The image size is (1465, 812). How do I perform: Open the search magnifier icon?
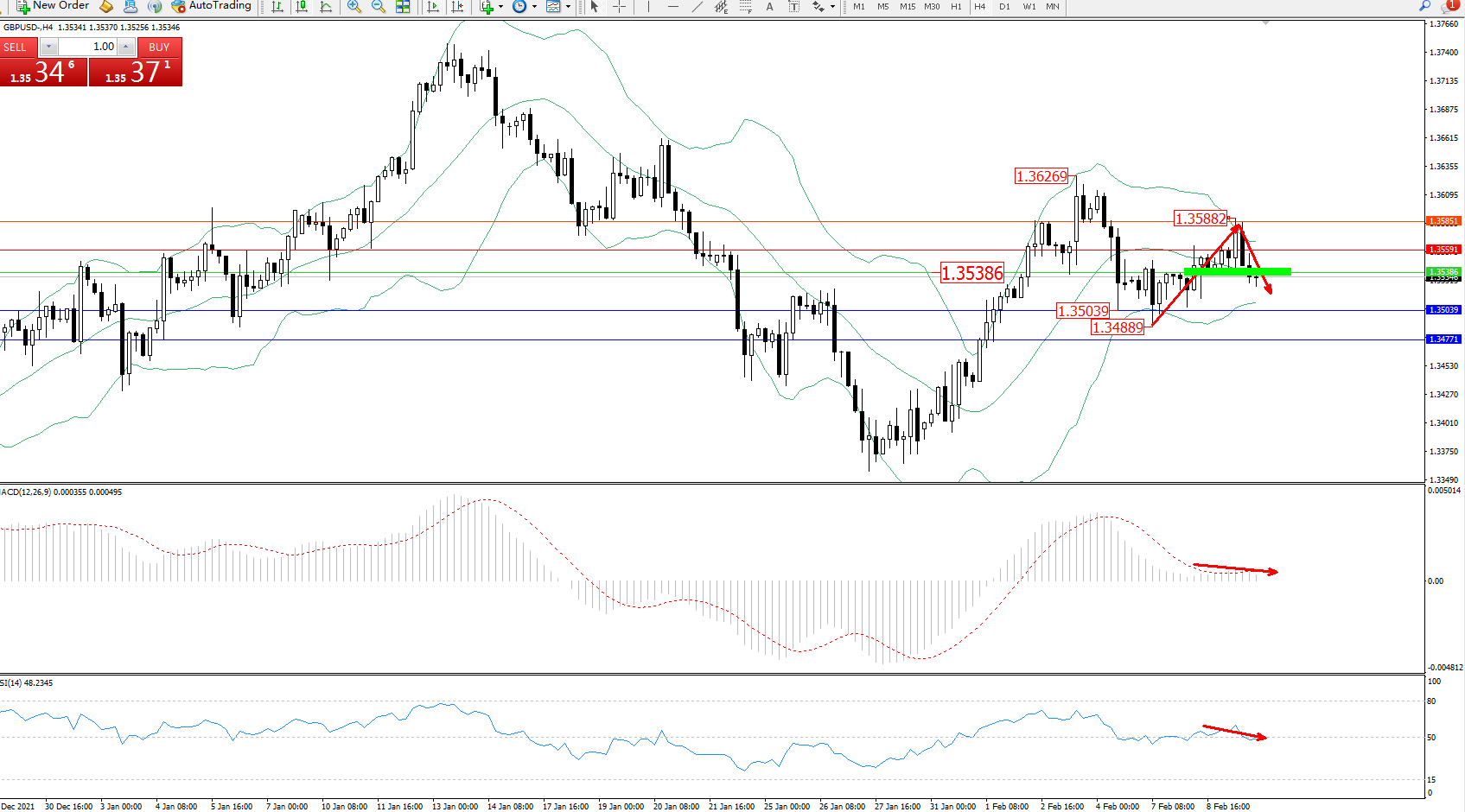click(1424, 6)
